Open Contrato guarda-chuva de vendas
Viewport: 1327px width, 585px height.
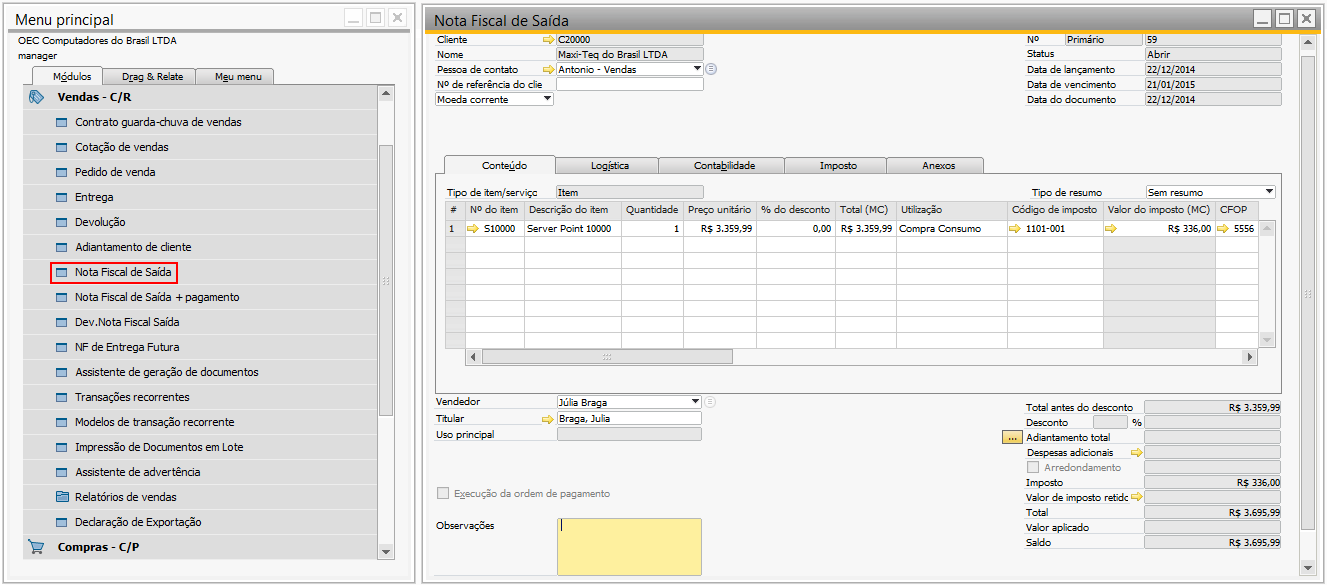(x=158, y=122)
